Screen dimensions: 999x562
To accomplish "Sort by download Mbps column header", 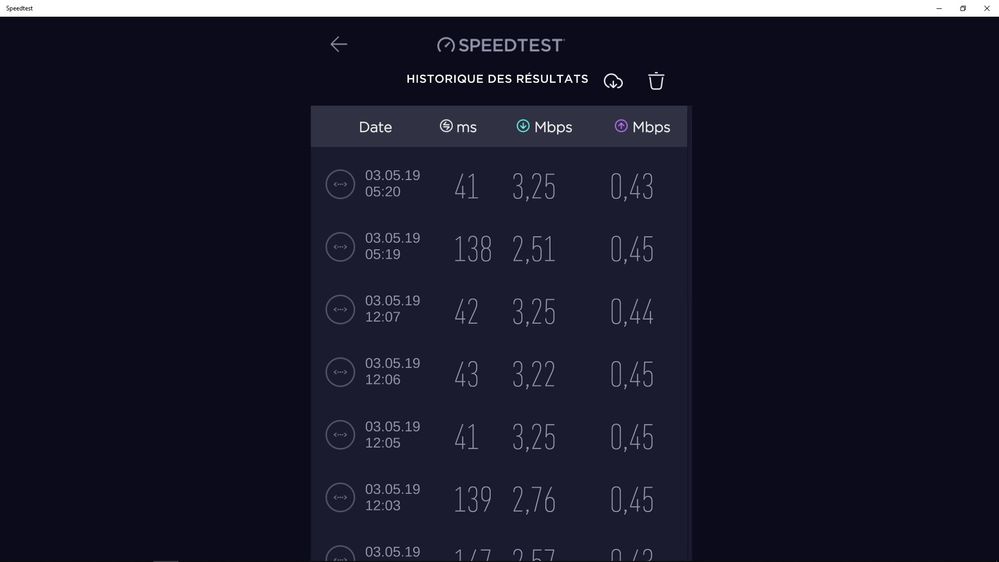I will point(544,127).
